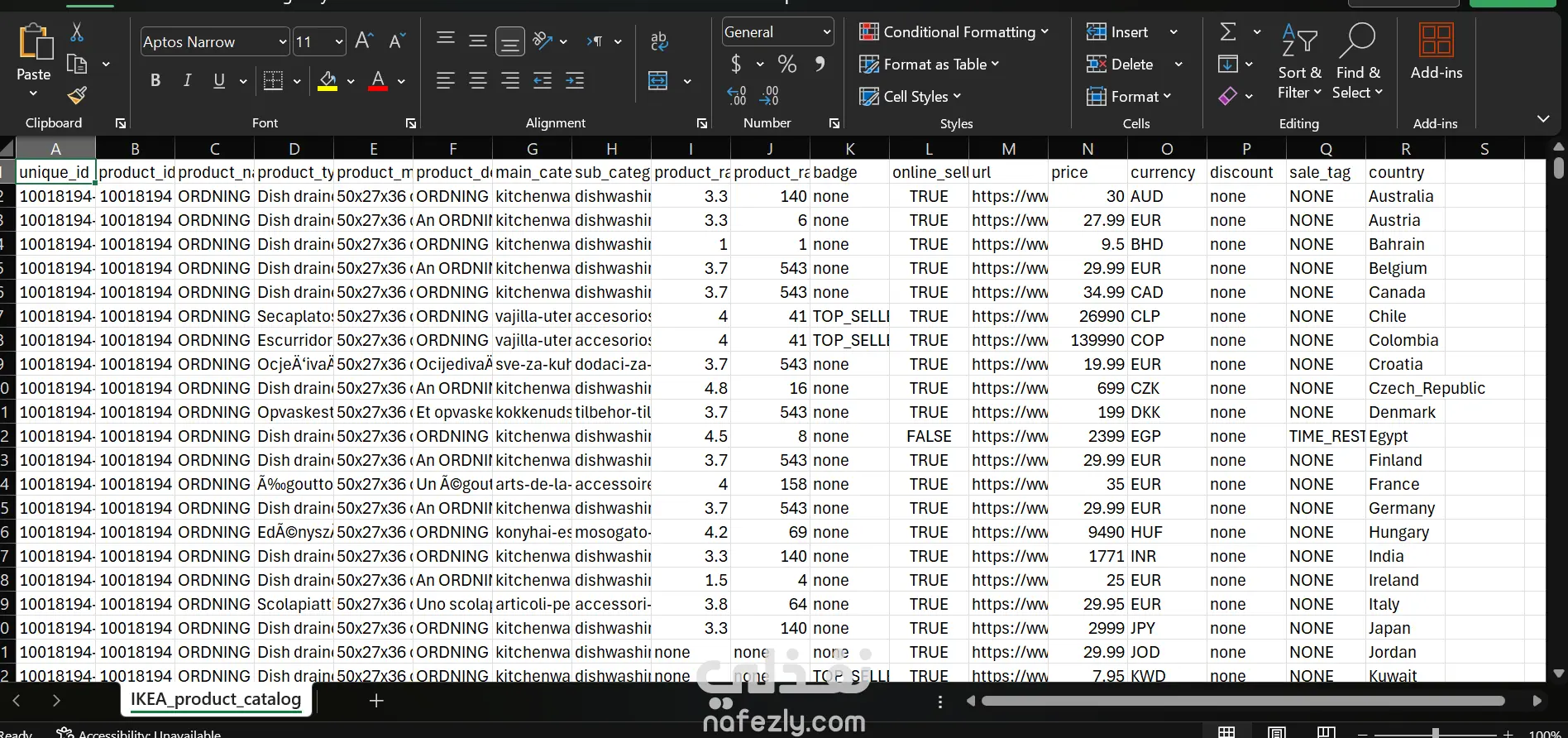Open Number format dialog launcher
1568x738 pixels.
834,123
